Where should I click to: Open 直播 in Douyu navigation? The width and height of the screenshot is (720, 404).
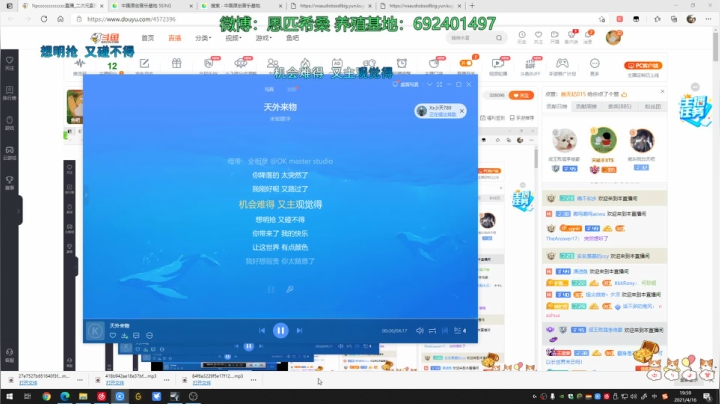174,38
